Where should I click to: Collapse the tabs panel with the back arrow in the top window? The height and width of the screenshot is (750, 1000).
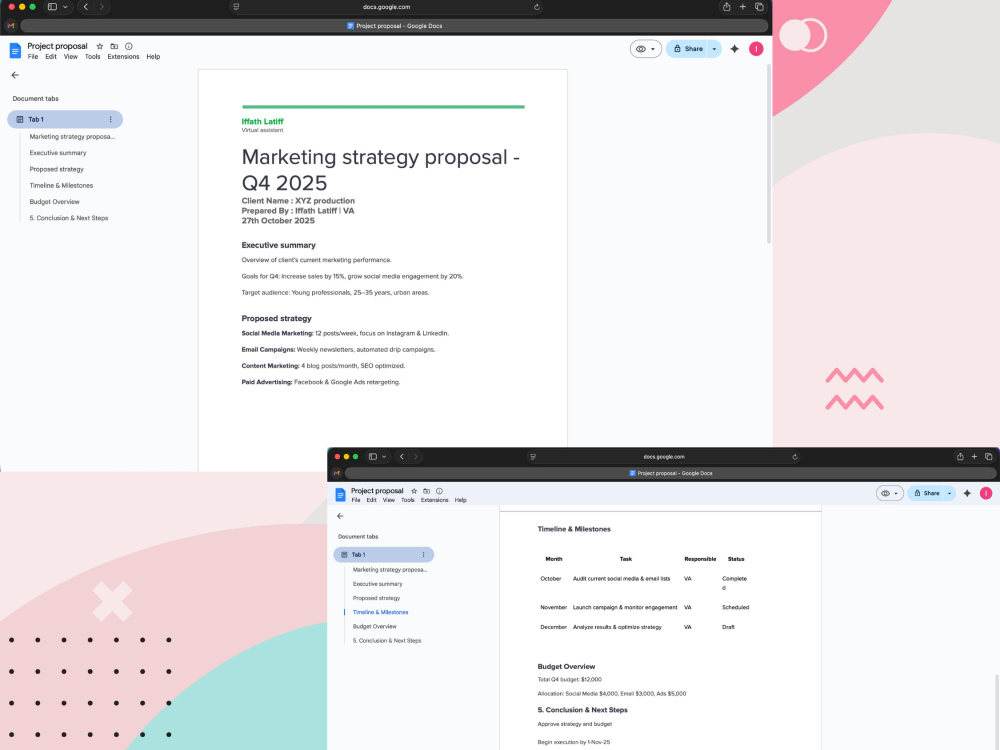click(15, 75)
